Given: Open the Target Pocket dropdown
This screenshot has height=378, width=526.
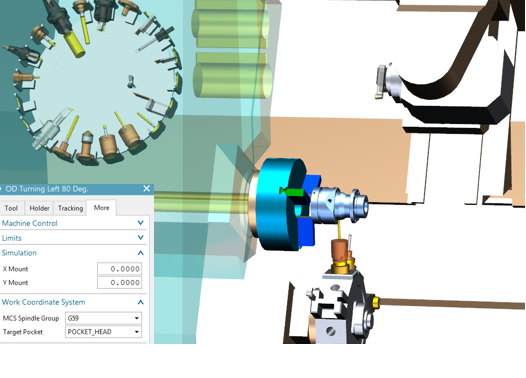Looking at the screenshot, I should 103,332.
